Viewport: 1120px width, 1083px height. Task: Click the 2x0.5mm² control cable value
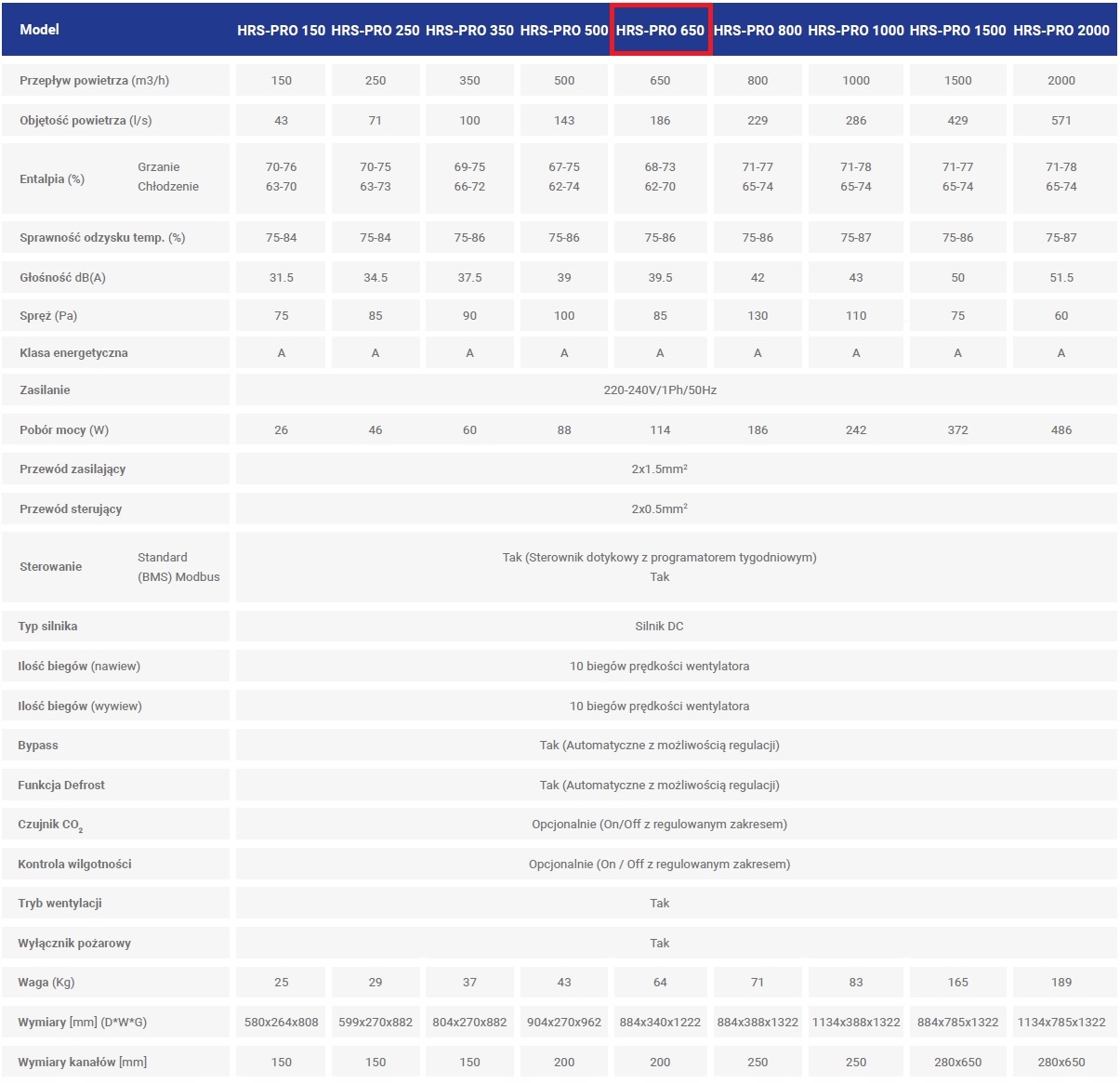[660, 509]
